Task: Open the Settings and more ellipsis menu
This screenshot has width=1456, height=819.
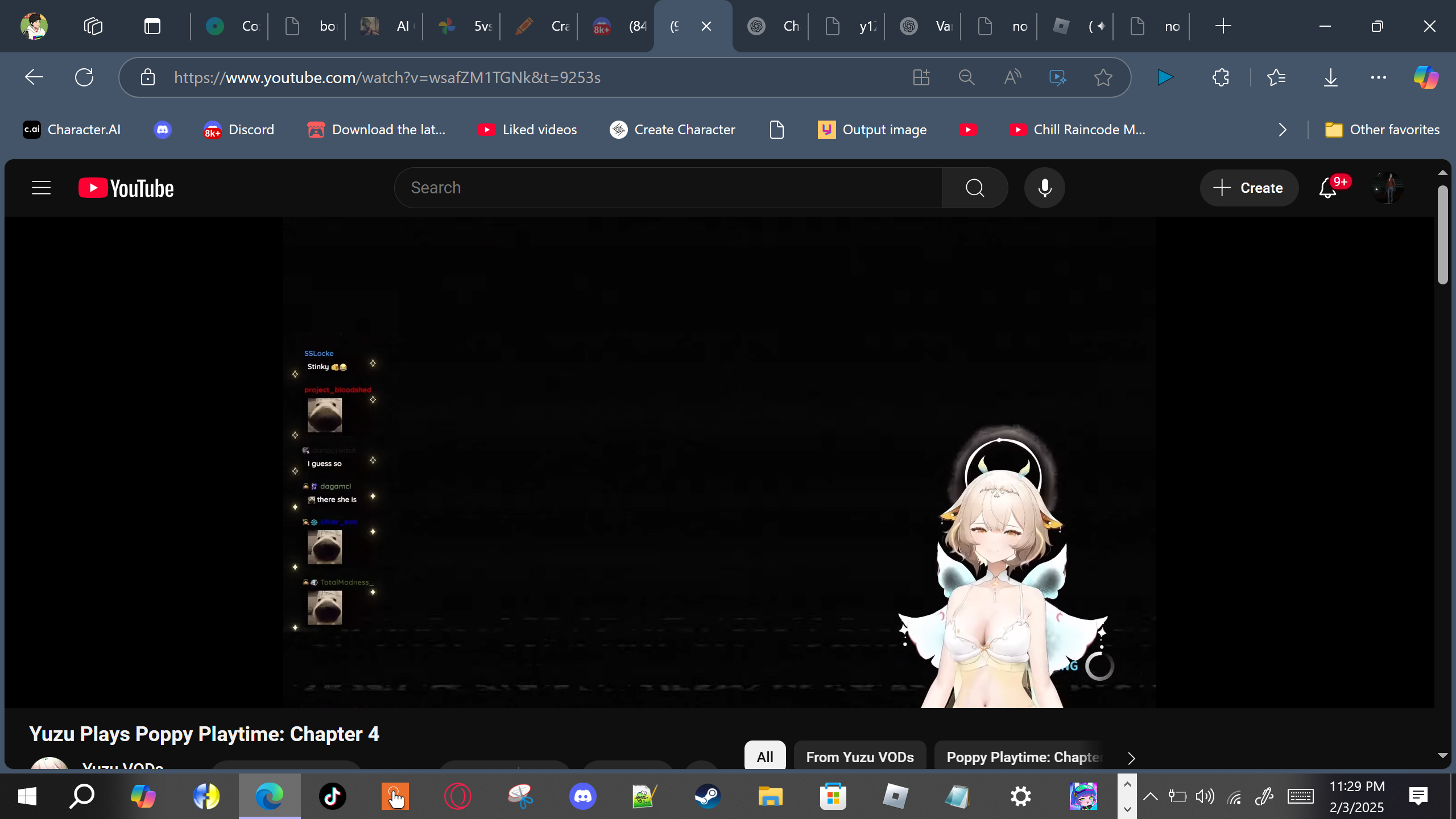Action: click(x=1379, y=77)
